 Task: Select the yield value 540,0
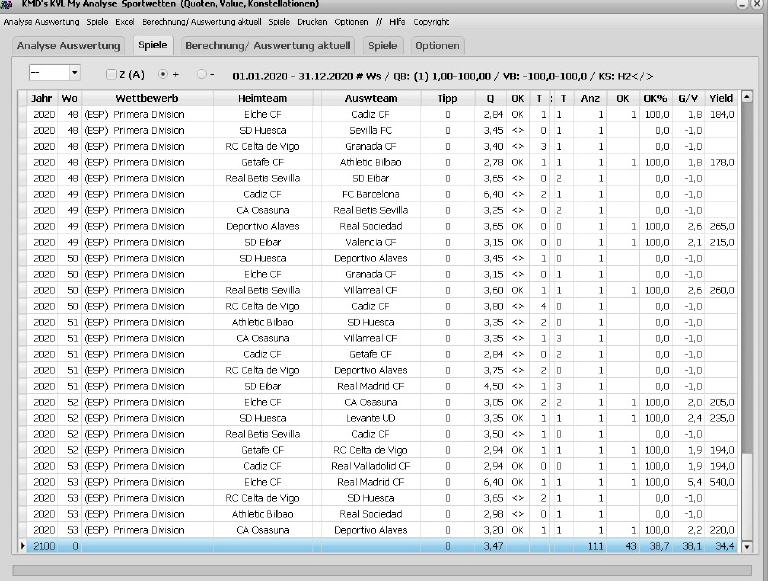[721, 483]
